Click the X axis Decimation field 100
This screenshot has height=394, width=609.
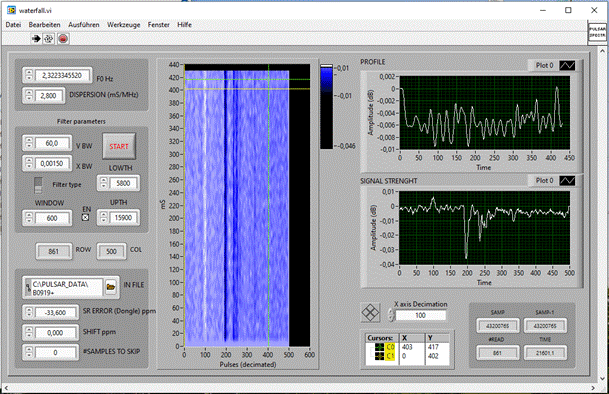pyautogui.click(x=421, y=315)
